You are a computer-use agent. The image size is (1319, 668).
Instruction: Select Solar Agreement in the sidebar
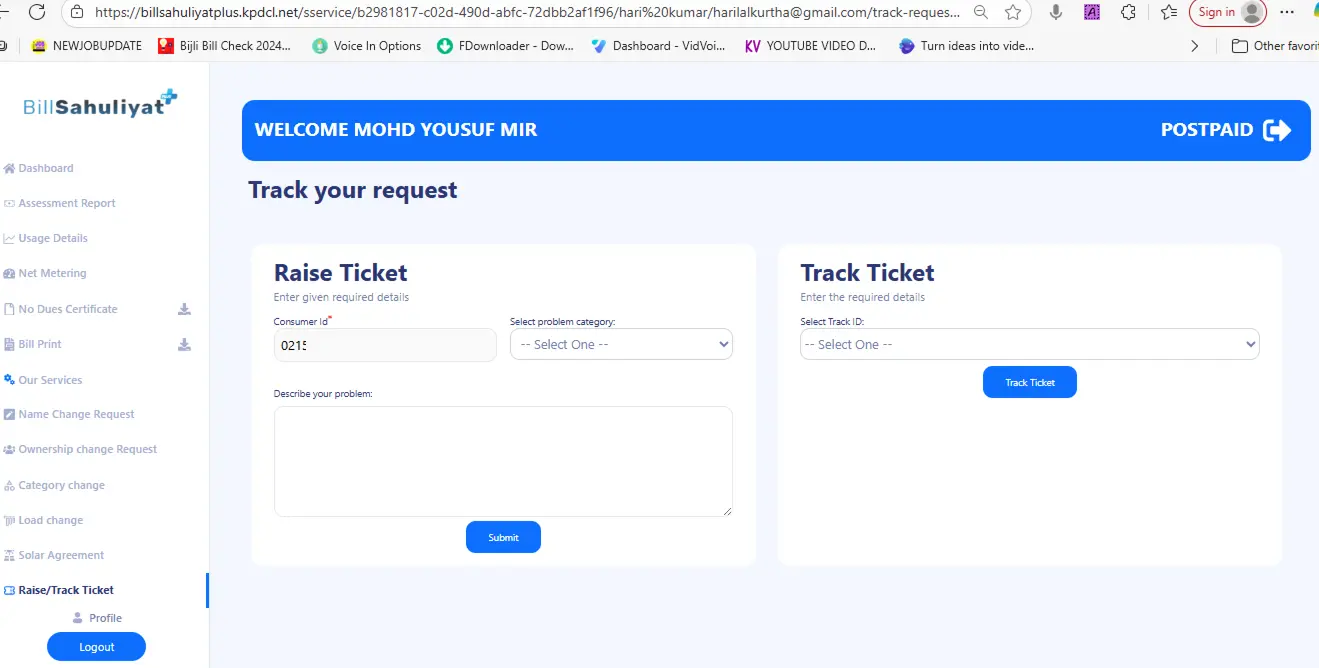[61, 555]
